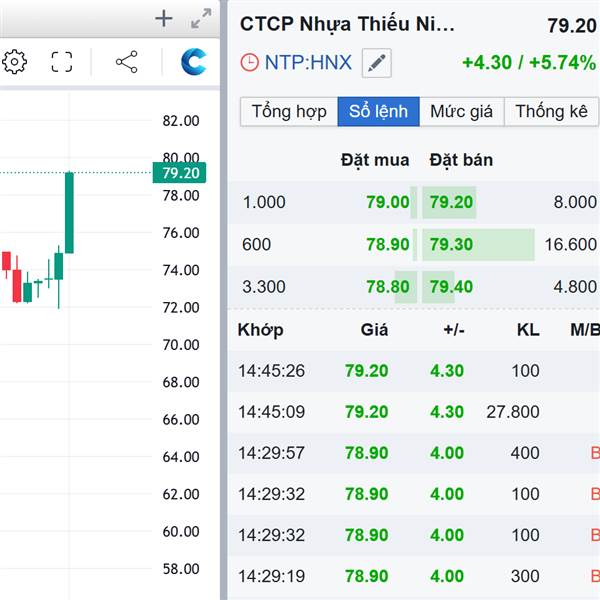Click the red clock icon beside NTP:HNX

pyautogui.click(x=249, y=62)
